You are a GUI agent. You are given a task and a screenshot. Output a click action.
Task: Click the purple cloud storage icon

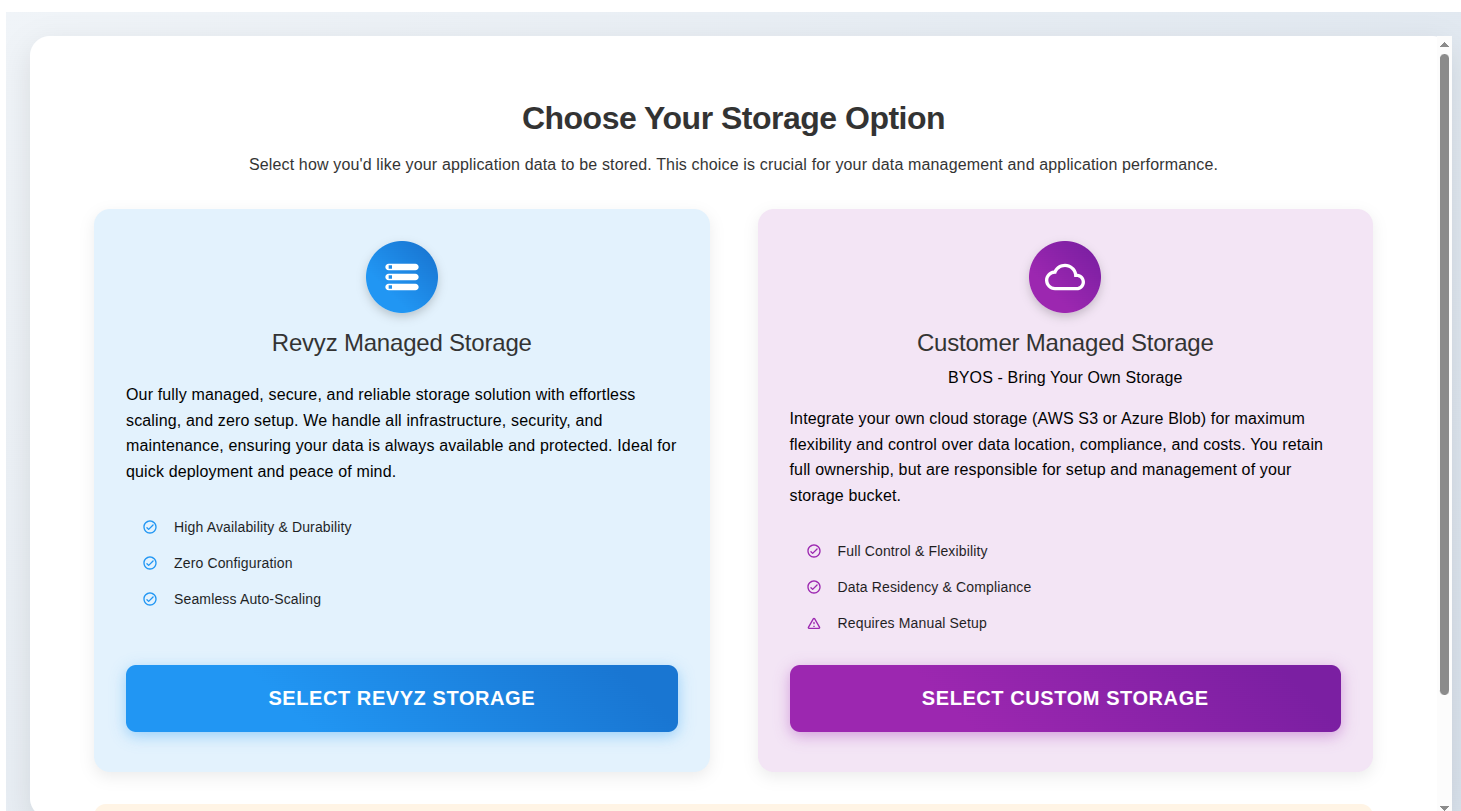pos(1064,277)
